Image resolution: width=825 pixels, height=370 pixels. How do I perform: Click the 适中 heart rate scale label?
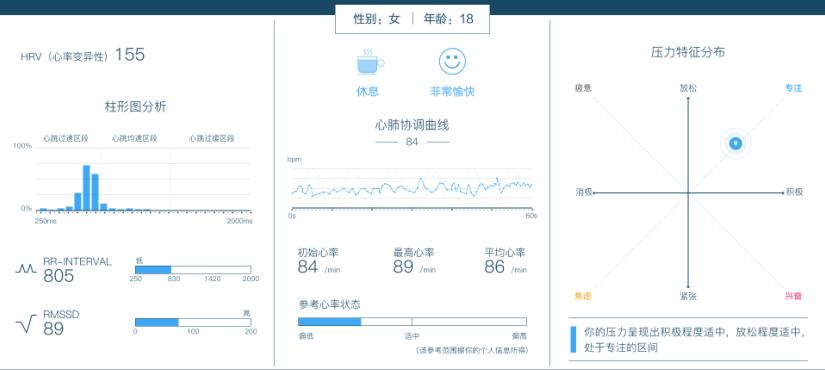(412, 336)
